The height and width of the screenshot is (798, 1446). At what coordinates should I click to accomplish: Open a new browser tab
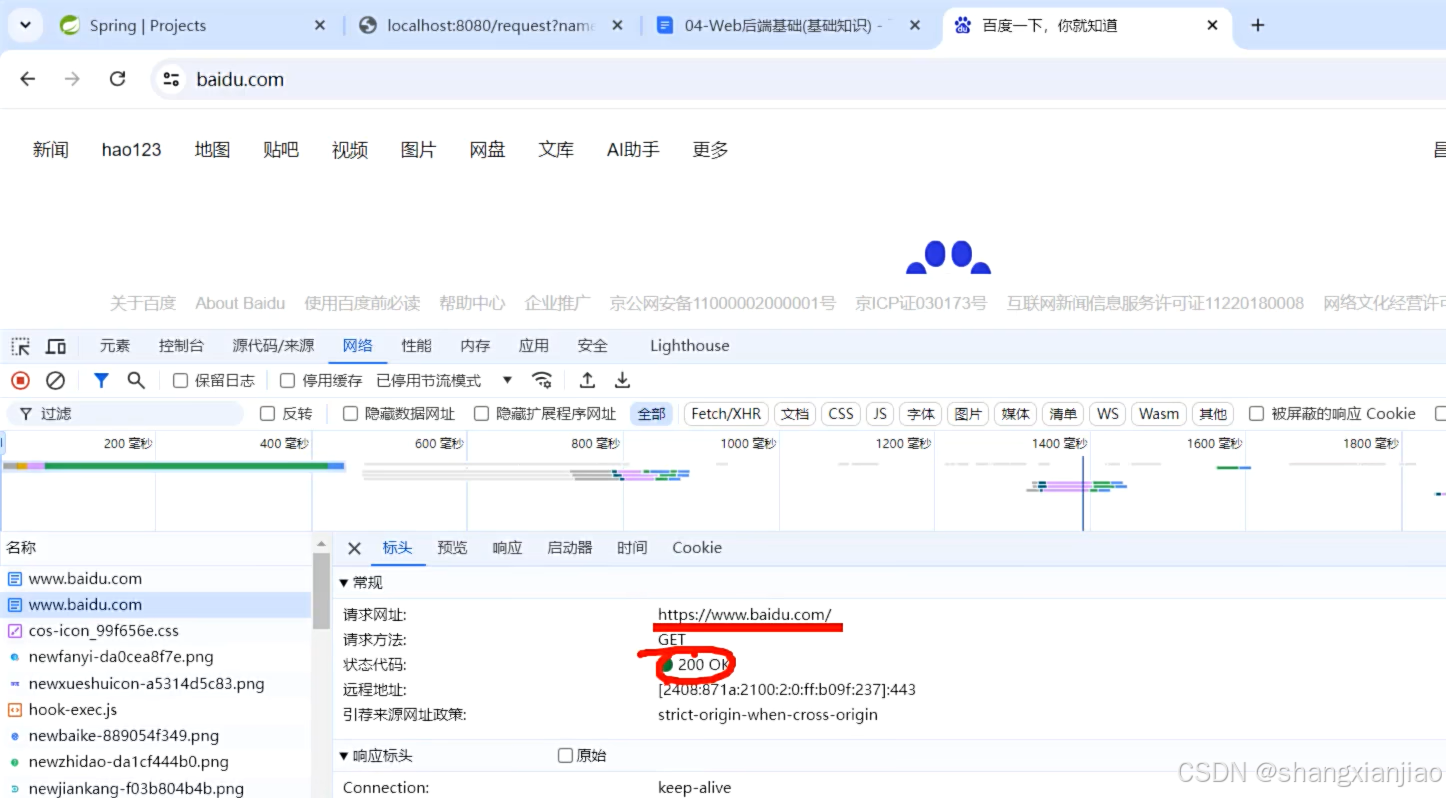point(1258,25)
